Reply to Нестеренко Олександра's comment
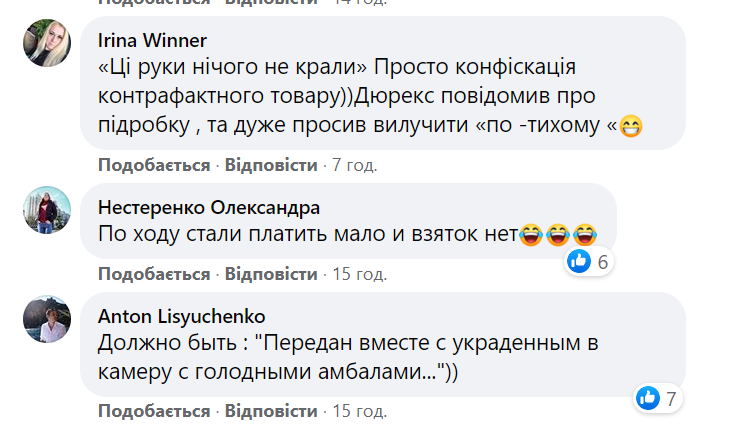 (271, 273)
